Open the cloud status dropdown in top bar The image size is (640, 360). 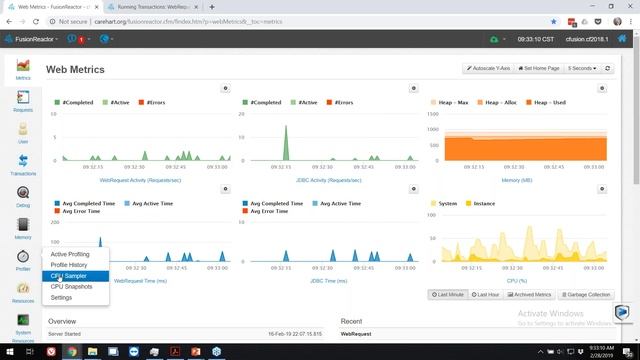click(498, 39)
